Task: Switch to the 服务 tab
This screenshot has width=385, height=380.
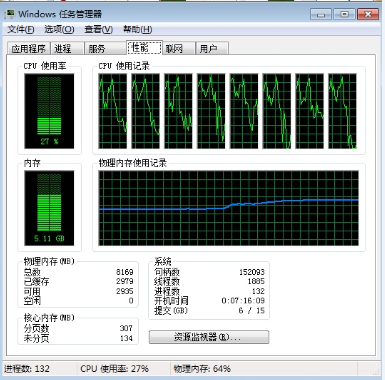Action: pos(105,49)
